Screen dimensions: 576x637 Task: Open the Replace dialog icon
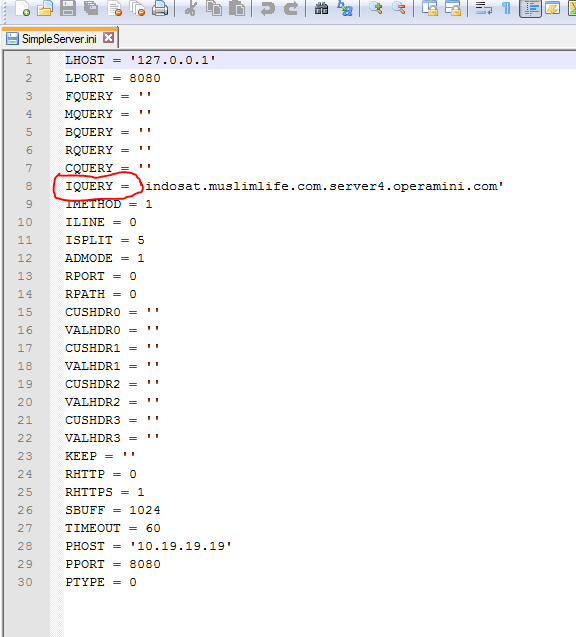click(345, 8)
